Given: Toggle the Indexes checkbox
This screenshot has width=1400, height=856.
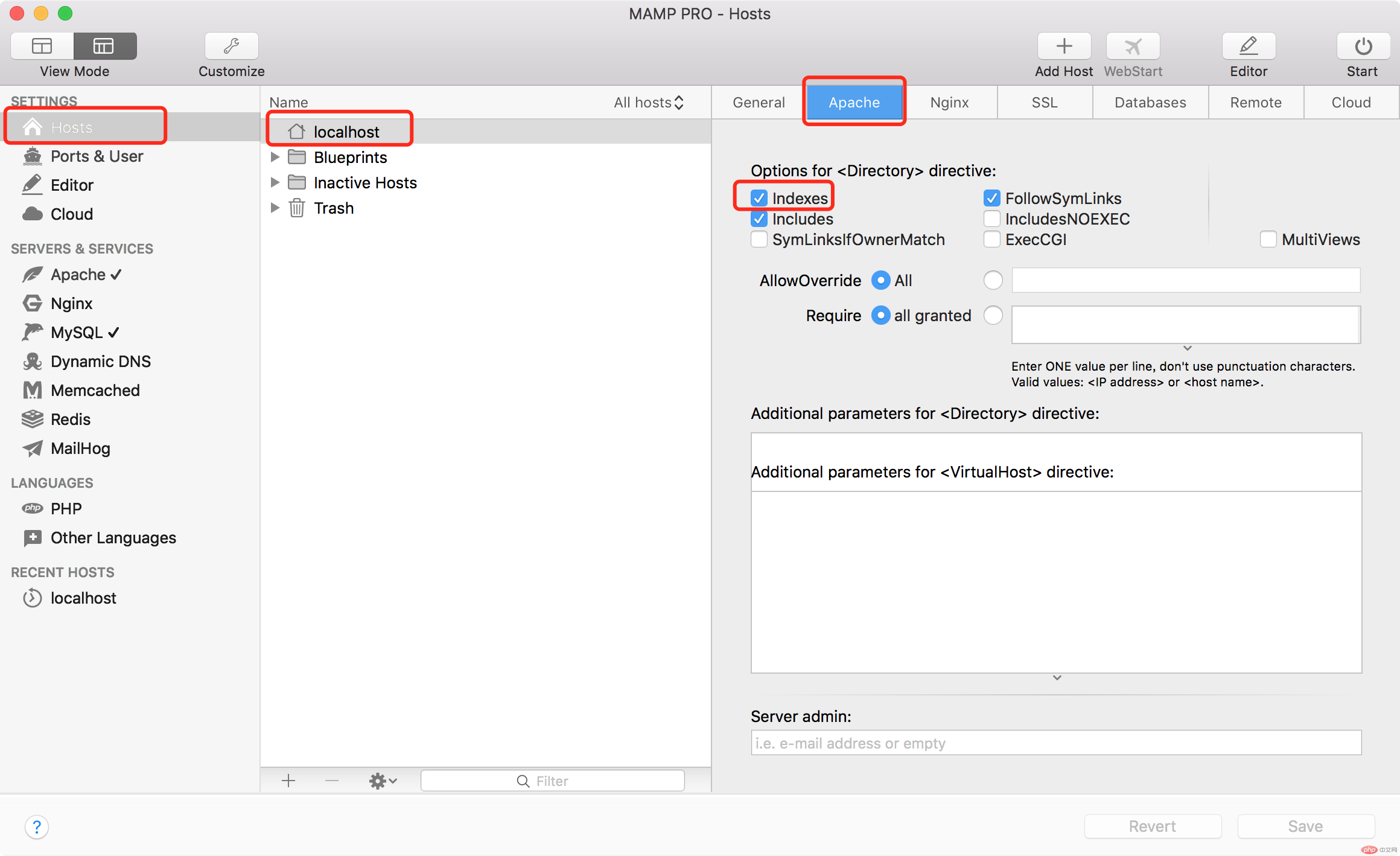Looking at the screenshot, I should (x=759, y=198).
